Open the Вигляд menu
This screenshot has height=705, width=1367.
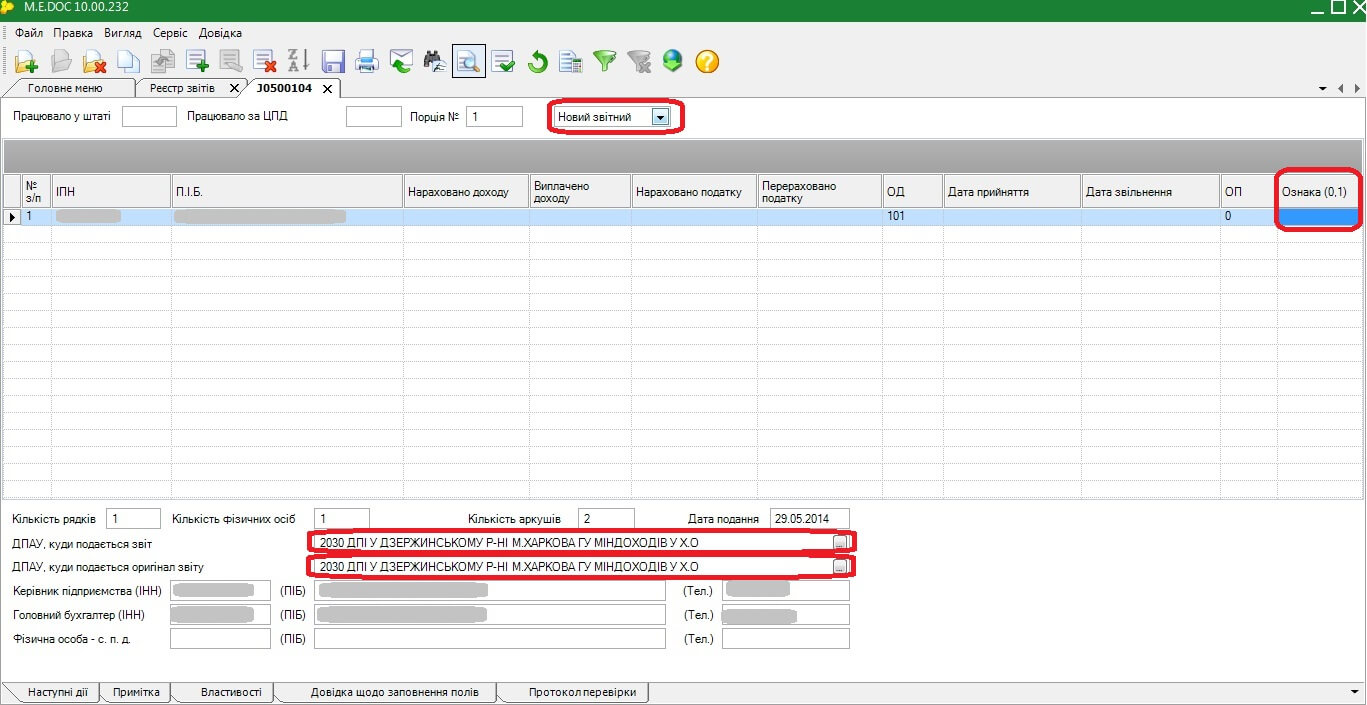pos(124,33)
